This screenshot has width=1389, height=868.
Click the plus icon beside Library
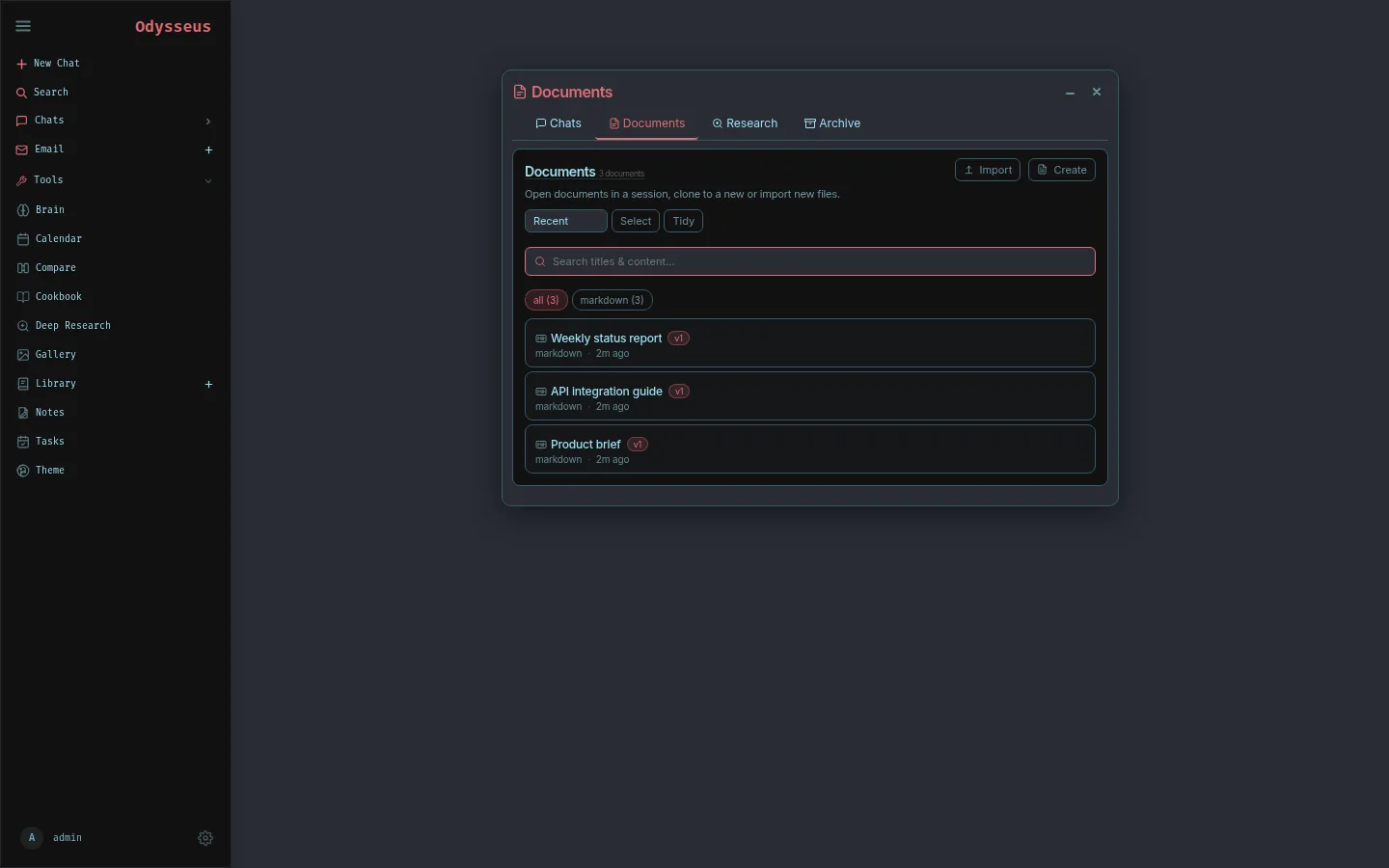(208, 384)
